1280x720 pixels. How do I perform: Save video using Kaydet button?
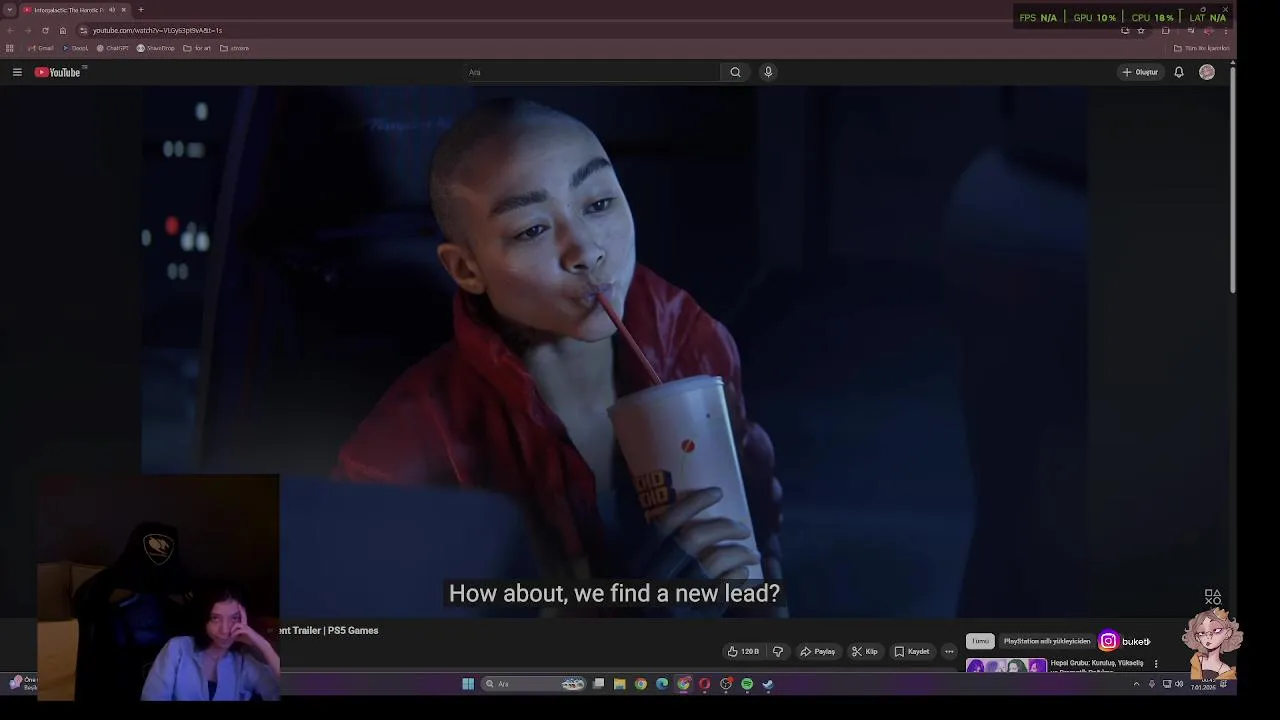912,651
